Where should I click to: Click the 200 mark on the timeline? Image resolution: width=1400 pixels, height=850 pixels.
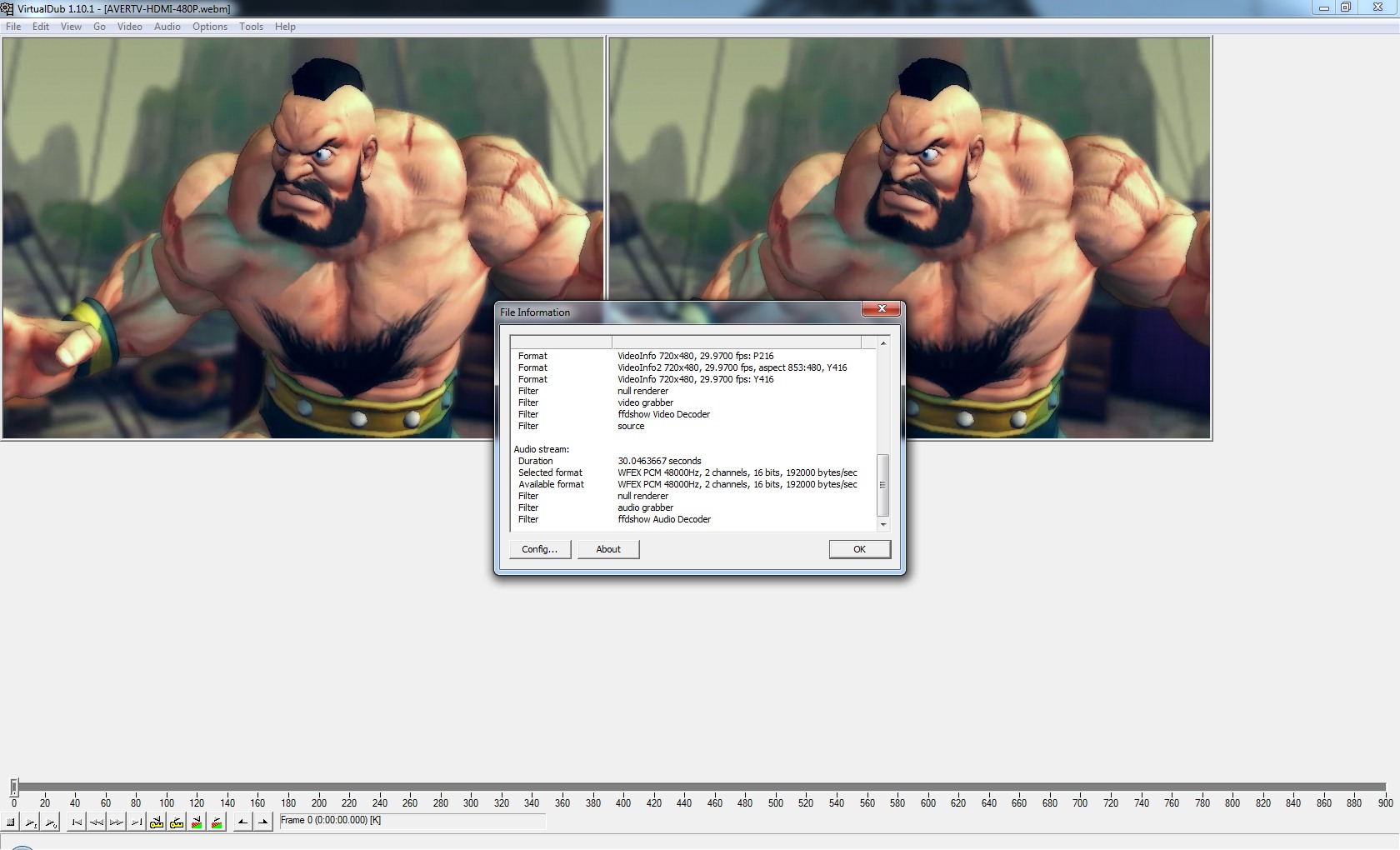click(x=319, y=803)
